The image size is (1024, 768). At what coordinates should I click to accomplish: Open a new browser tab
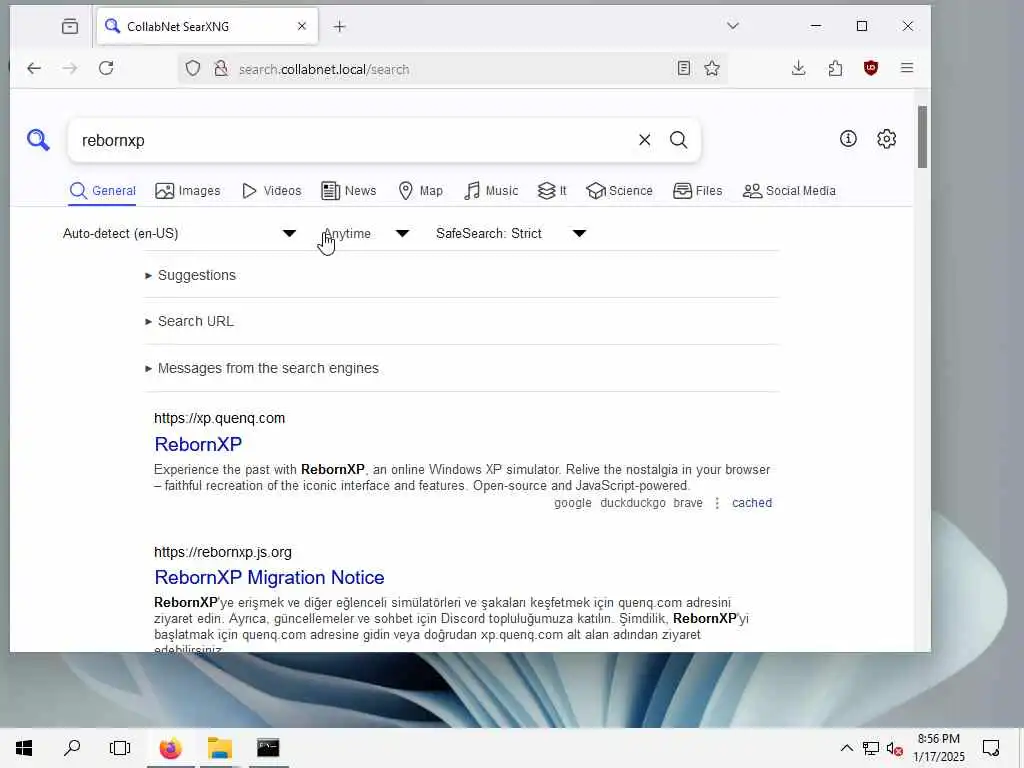[x=339, y=26]
